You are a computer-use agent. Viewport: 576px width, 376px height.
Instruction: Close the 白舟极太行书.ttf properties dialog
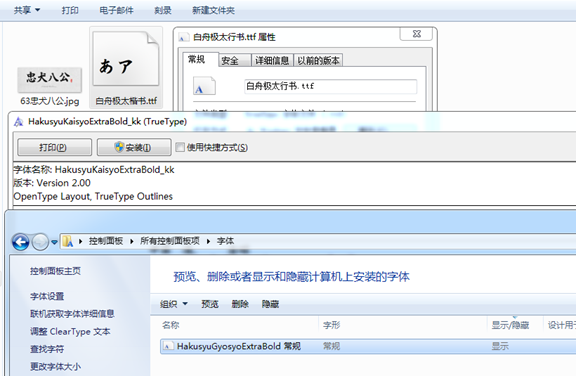click(416, 34)
